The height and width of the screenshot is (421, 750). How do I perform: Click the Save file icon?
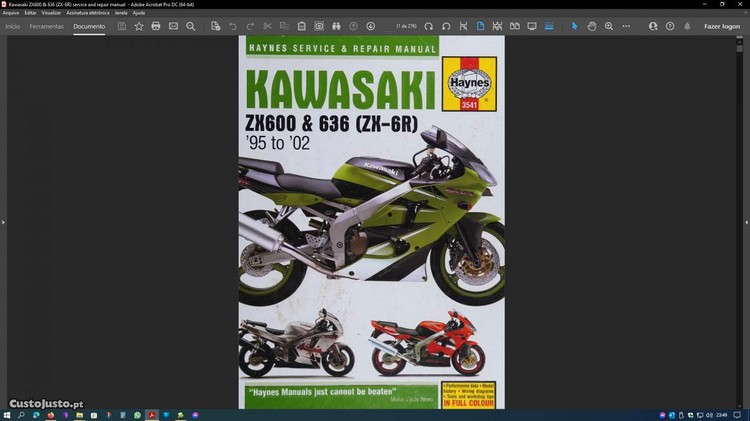coord(122,26)
